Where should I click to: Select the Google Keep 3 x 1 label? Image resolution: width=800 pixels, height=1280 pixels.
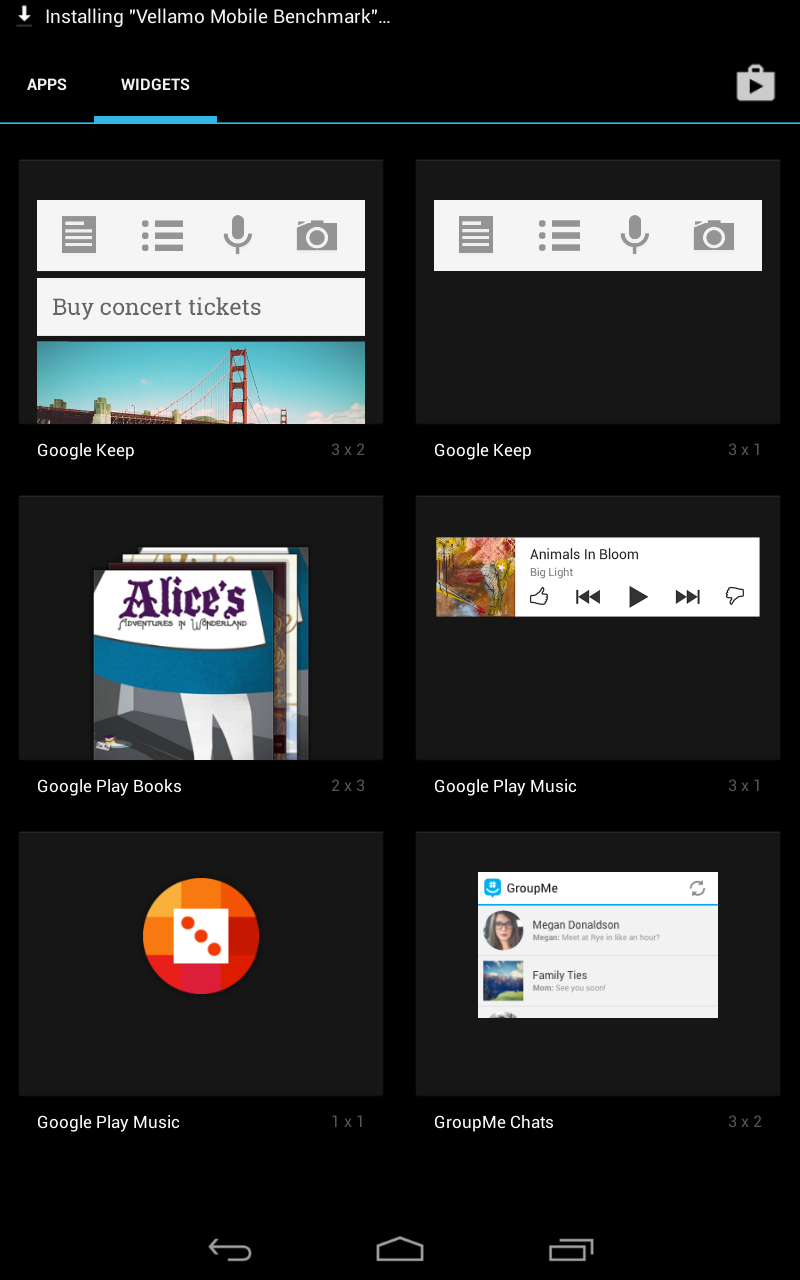pos(483,450)
